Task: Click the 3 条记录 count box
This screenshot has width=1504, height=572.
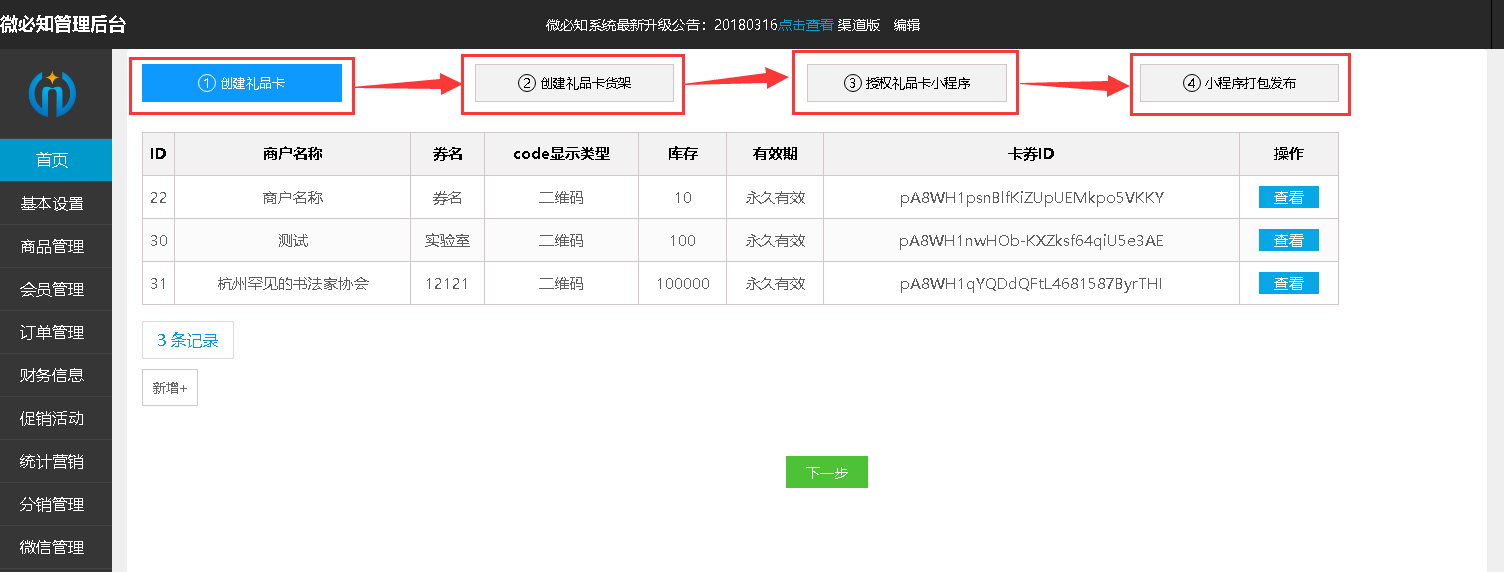Action: click(188, 340)
